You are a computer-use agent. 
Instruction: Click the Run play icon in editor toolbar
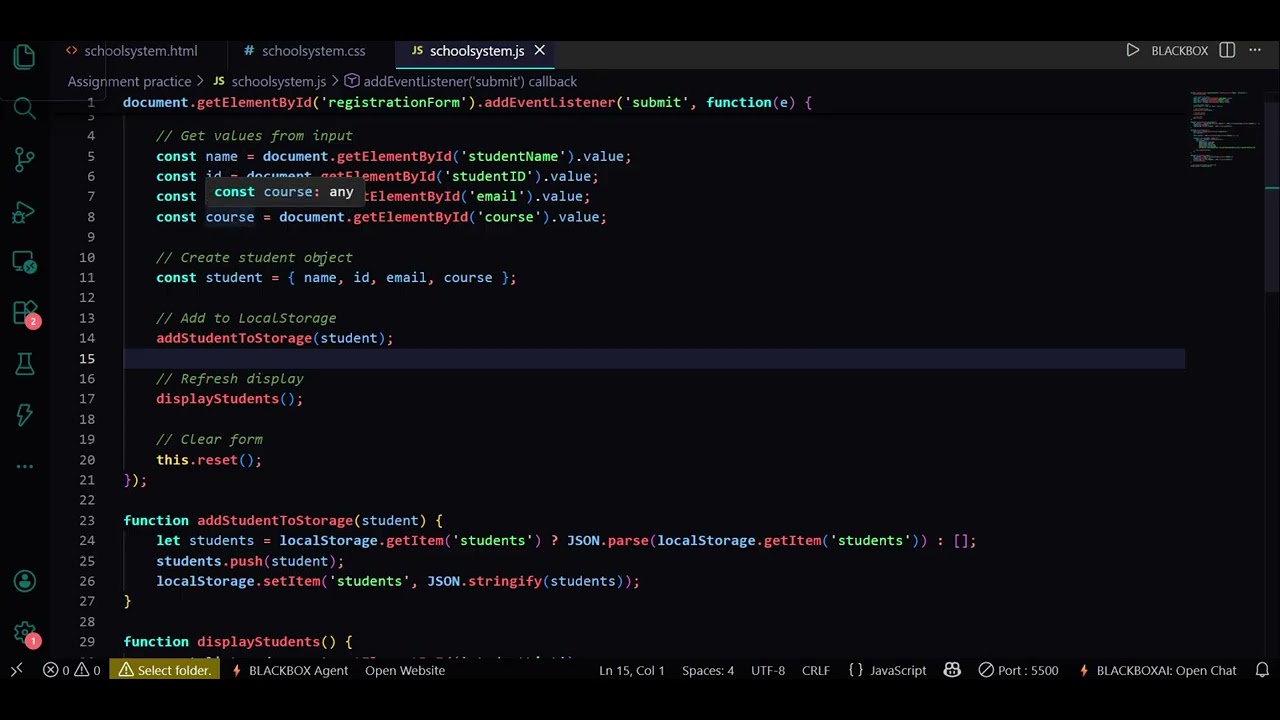[x=1132, y=50]
